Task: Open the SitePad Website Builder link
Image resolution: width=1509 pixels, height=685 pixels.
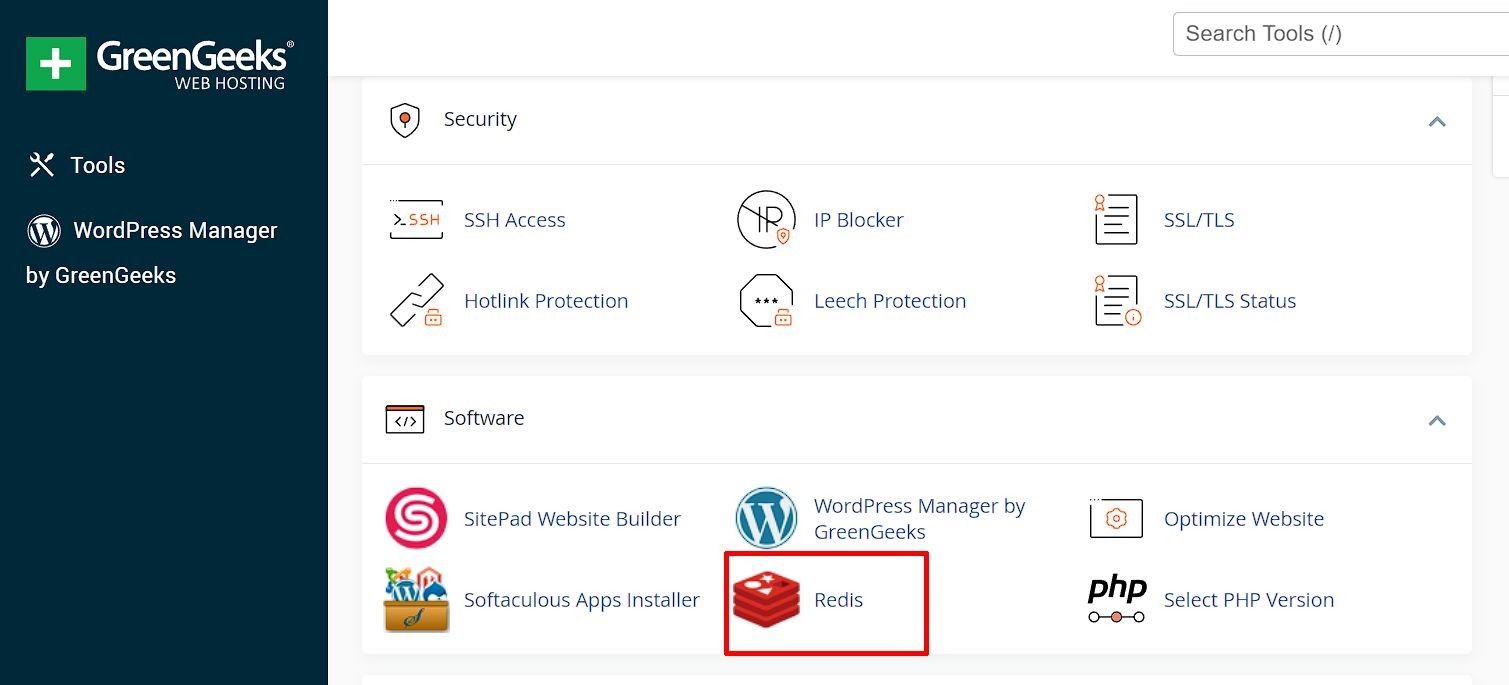Action: [x=572, y=519]
